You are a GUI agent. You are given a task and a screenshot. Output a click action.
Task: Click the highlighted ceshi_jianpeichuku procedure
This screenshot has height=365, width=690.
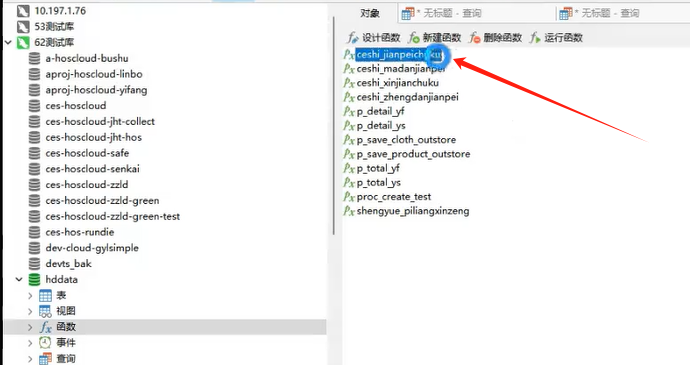pyautogui.click(x=400, y=55)
